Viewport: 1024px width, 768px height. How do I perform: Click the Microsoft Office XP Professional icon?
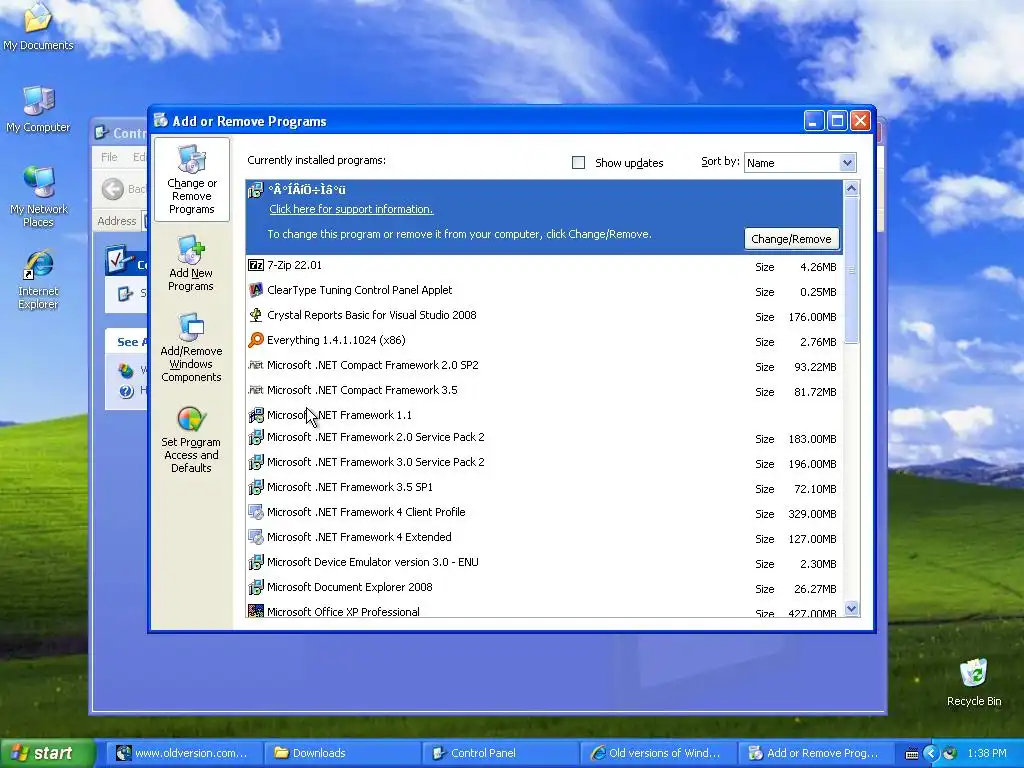point(256,611)
